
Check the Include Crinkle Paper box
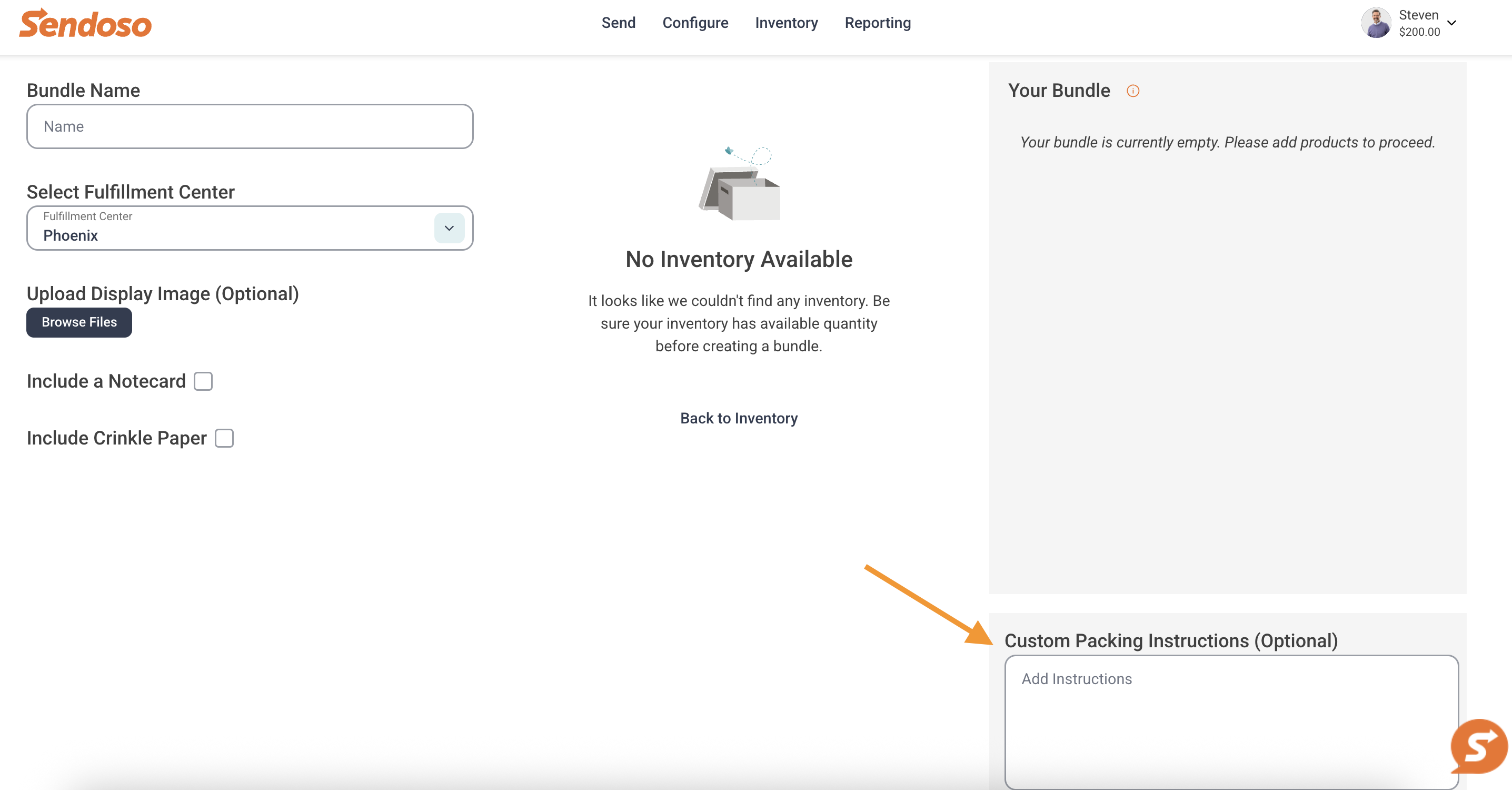coord(224,438)
